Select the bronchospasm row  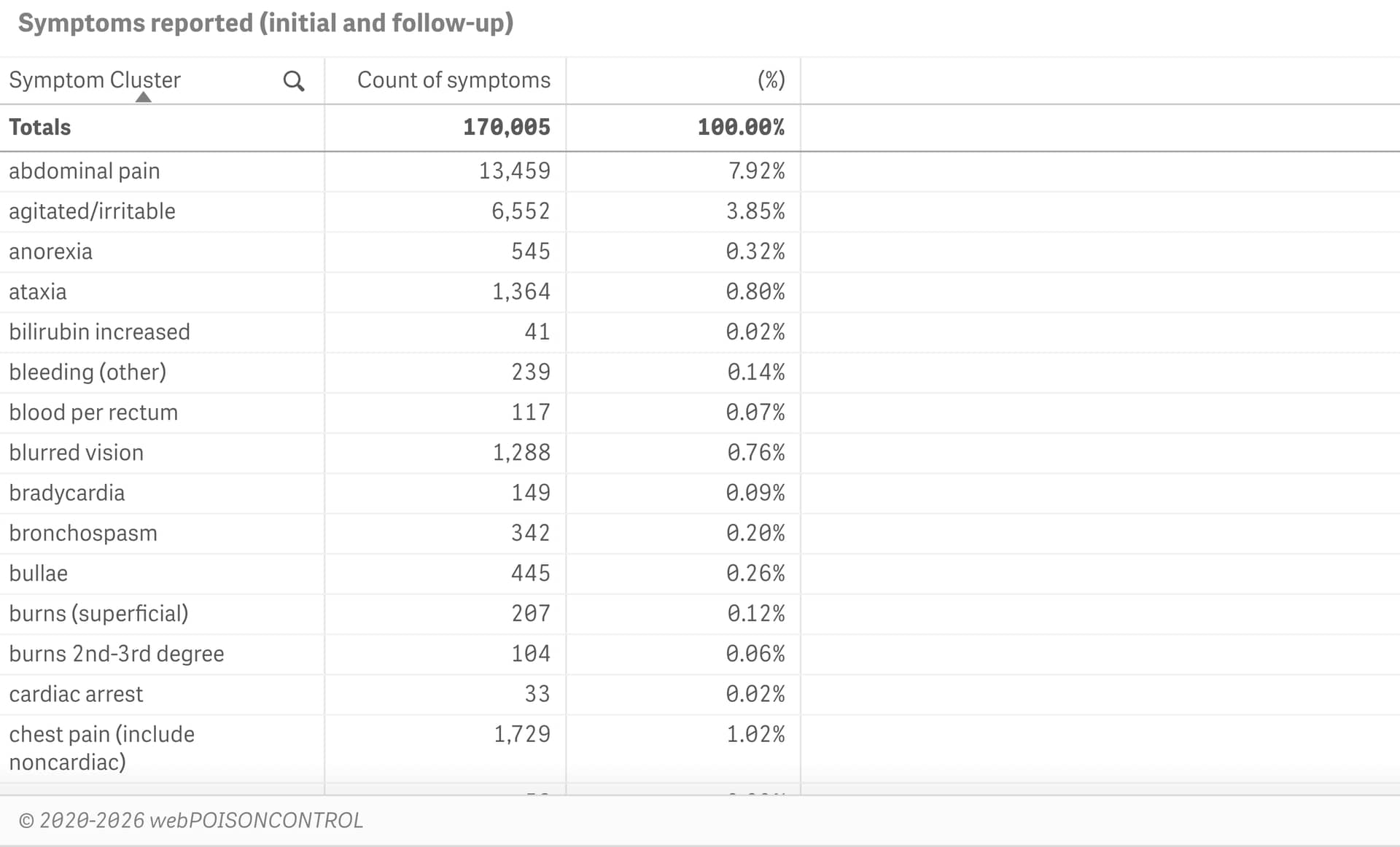click(x=83, y=533)
